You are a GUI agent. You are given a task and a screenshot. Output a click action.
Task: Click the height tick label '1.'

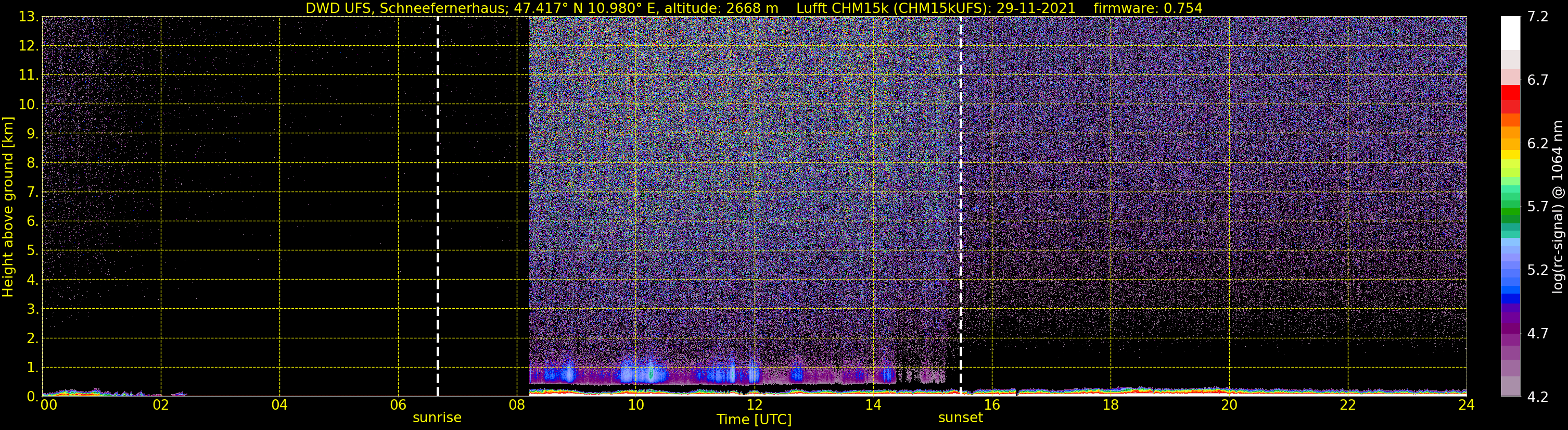(x=32, y=367)
